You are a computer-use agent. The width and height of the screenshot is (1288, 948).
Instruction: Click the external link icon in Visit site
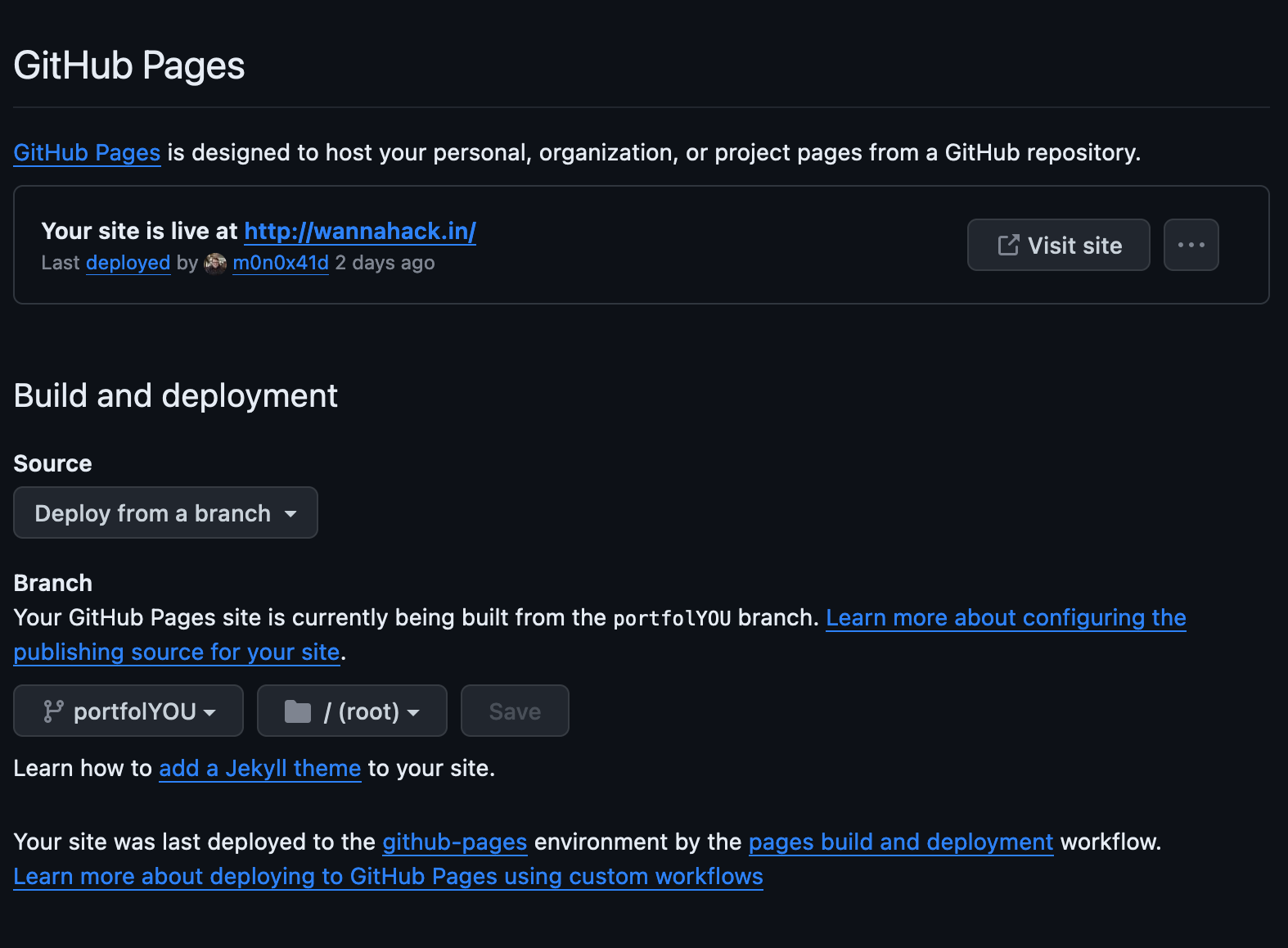1008,245
